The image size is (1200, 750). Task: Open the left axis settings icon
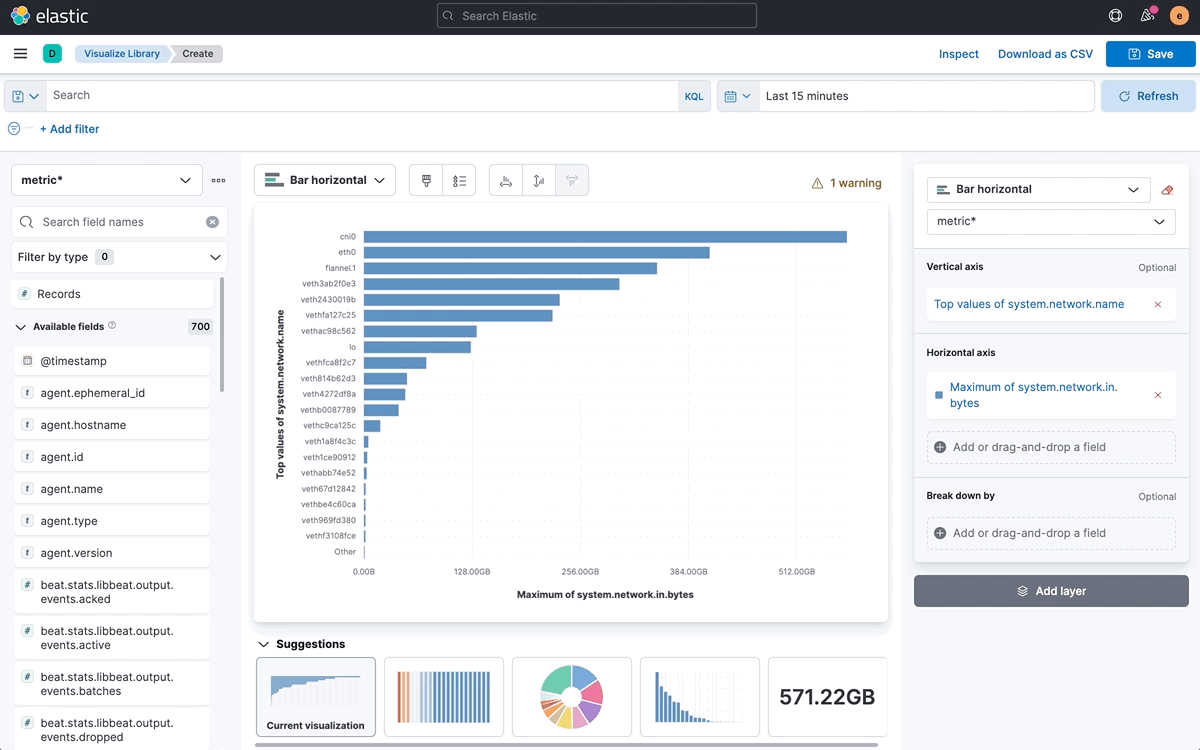coord(539,181)
